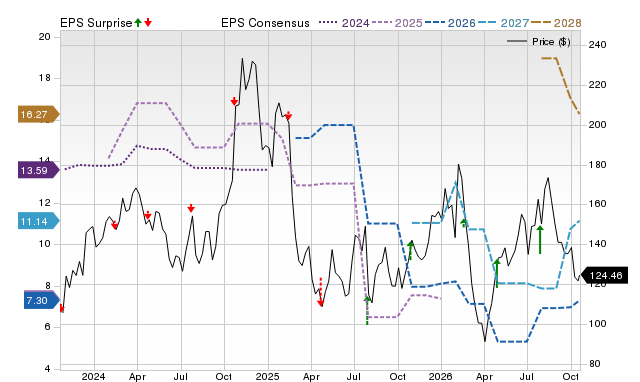Click the green up arrow in EPS Surprise legend
The width and height of the screenshot is (640, 382).
coord(138,23)
